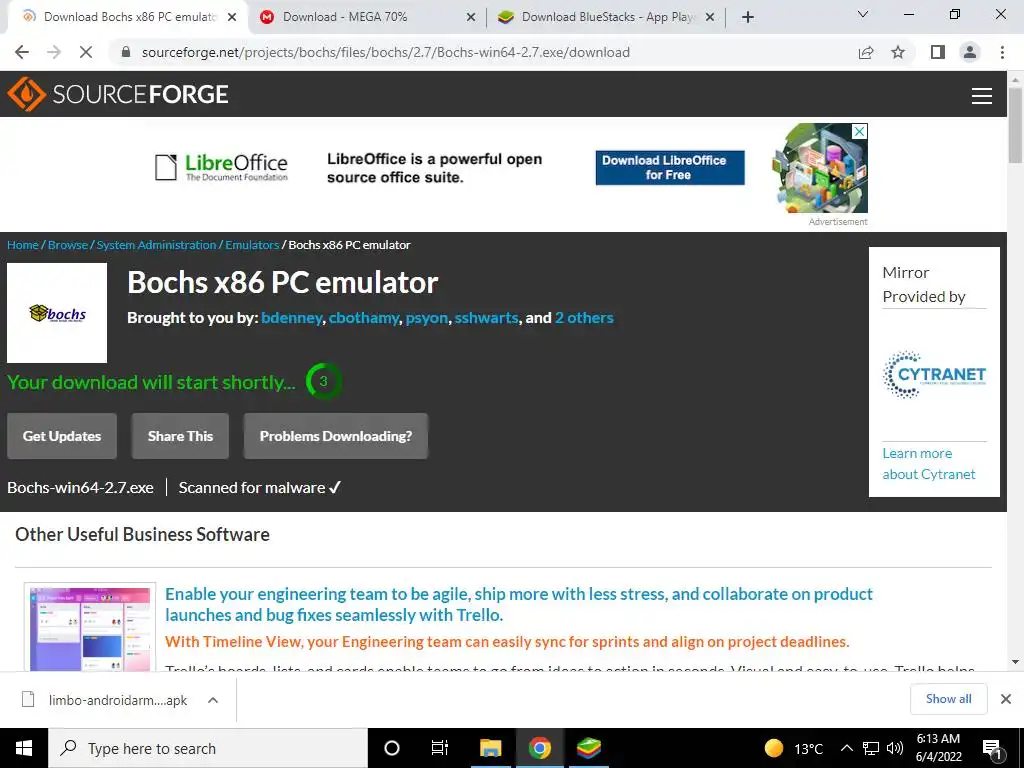Click Download LibreOffice for Free button
Screen dimensions: 1024x768
pos(670,168)
